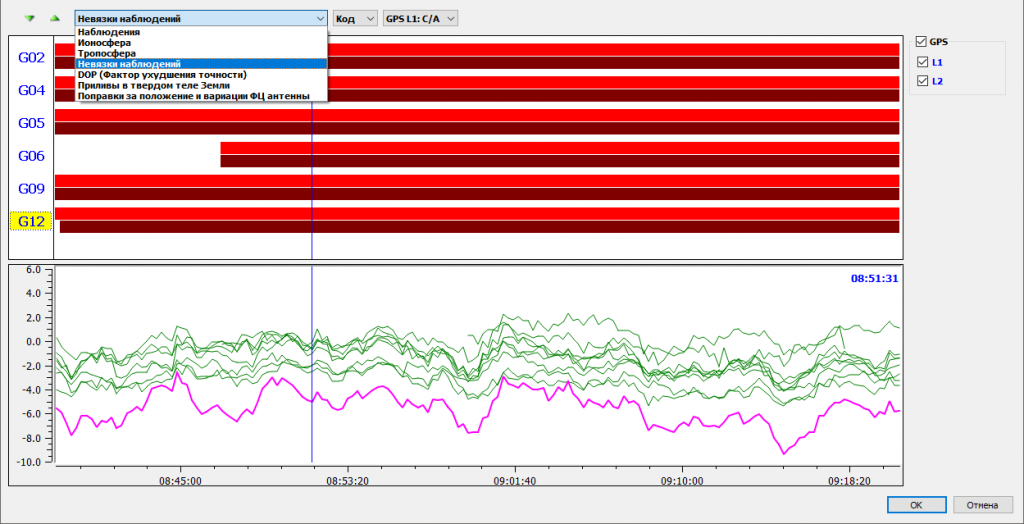The image size is (1024, 524).
Task: Select satellite G06 label
Action: [x=31, y=156]
